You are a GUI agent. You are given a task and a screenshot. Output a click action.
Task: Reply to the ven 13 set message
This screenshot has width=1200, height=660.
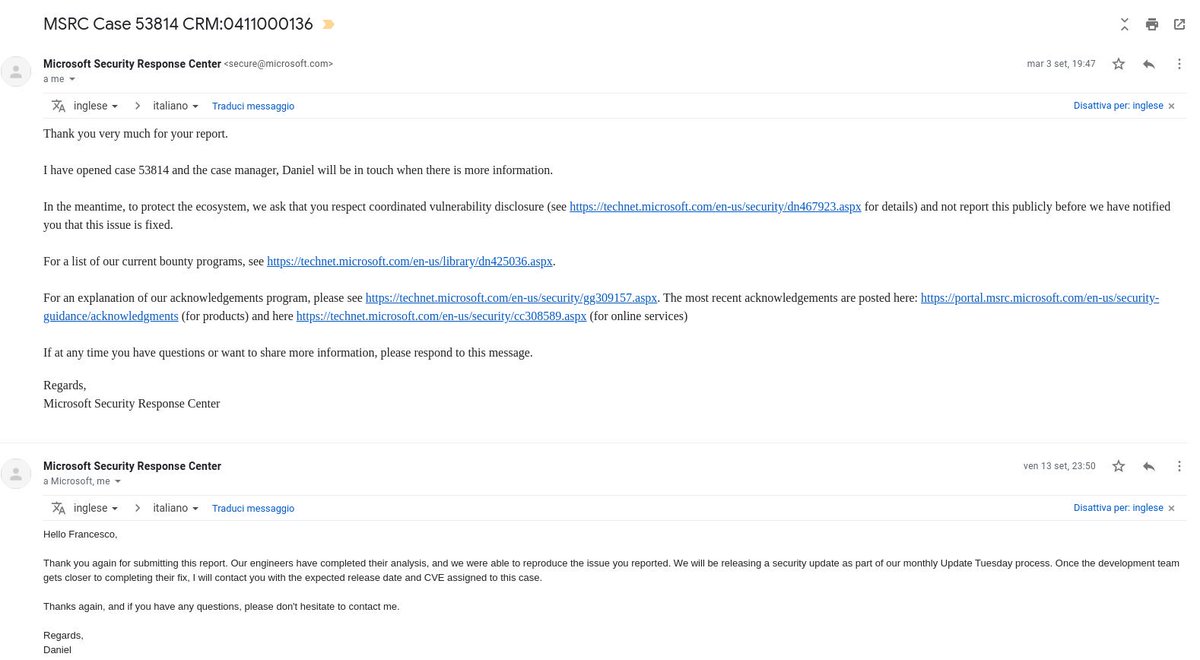[x=1149, y=466]
